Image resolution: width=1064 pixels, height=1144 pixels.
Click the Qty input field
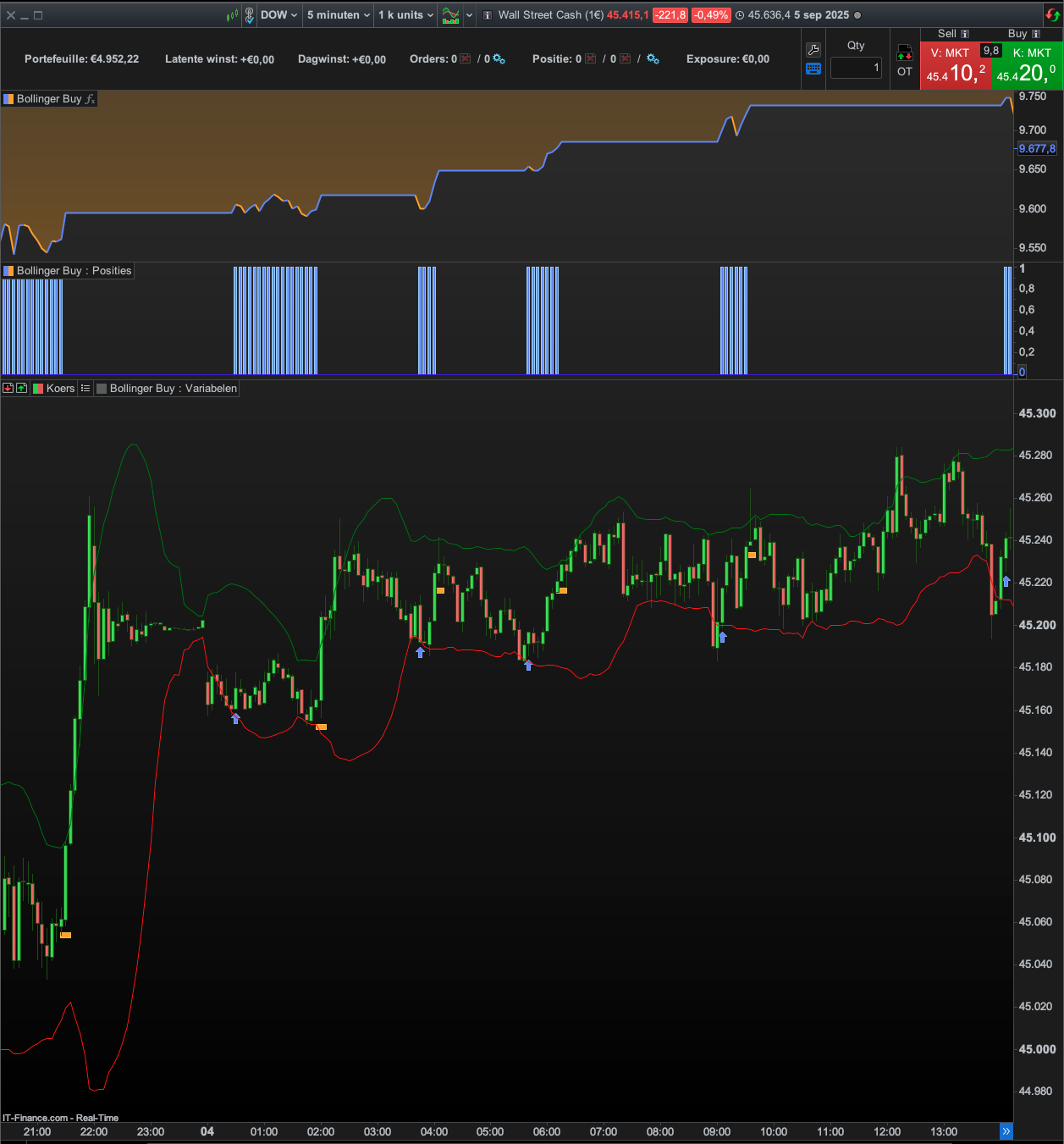pyautogui.click(x=856, y=68)
